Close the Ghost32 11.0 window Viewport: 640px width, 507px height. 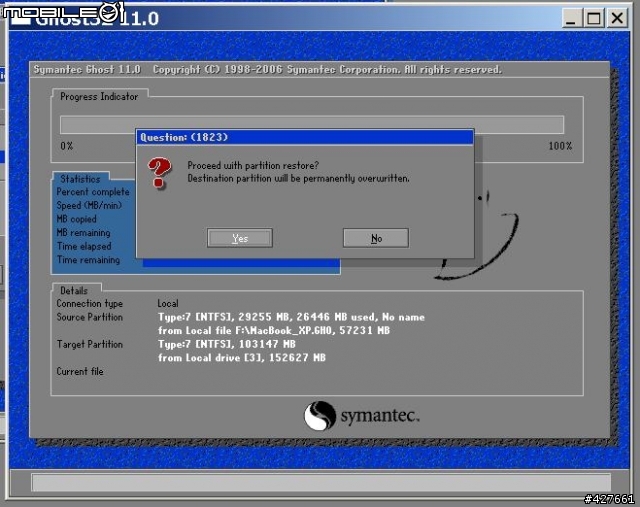click(617, 18)
